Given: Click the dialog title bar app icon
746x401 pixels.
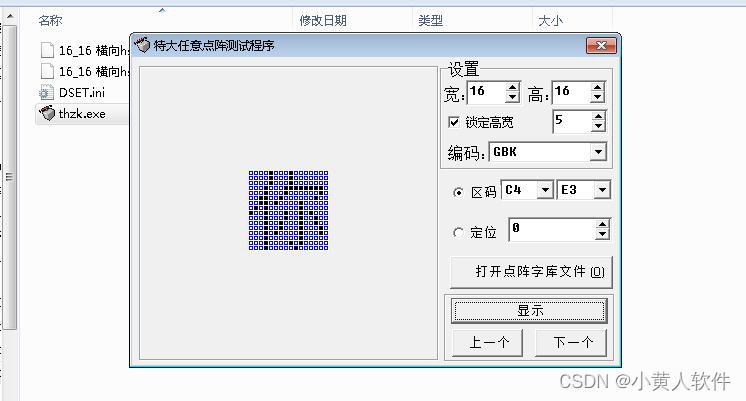Looking at the screenshot, I should pos(142,45).
